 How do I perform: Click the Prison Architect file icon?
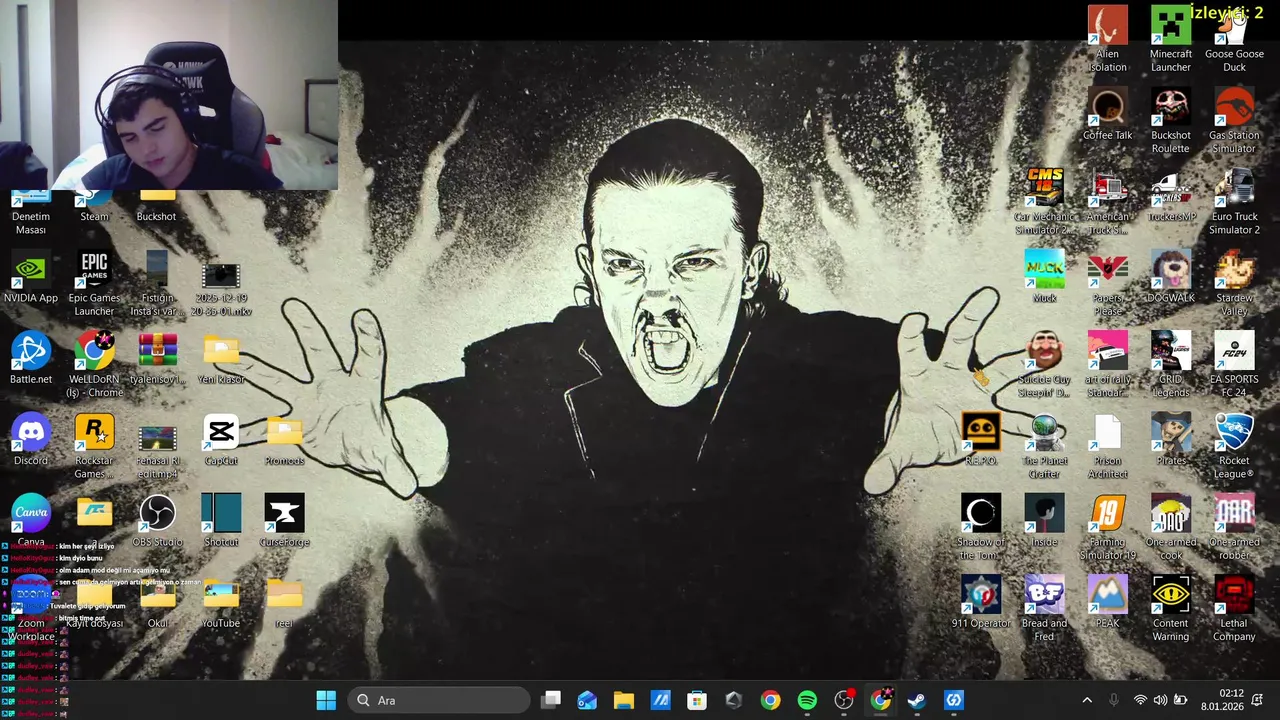pyautogui.click(x=1107, y=446)
